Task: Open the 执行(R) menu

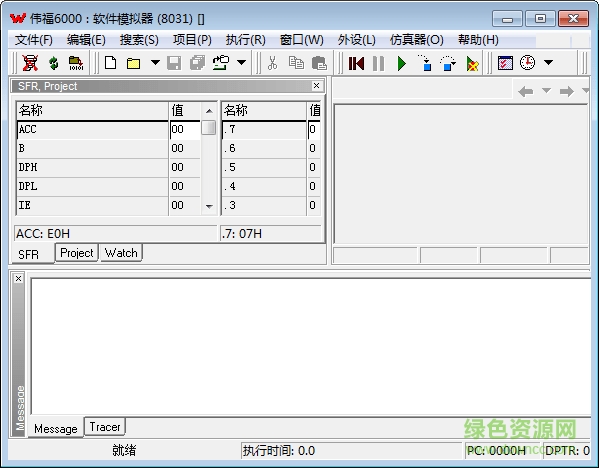Action: point(245,40)
